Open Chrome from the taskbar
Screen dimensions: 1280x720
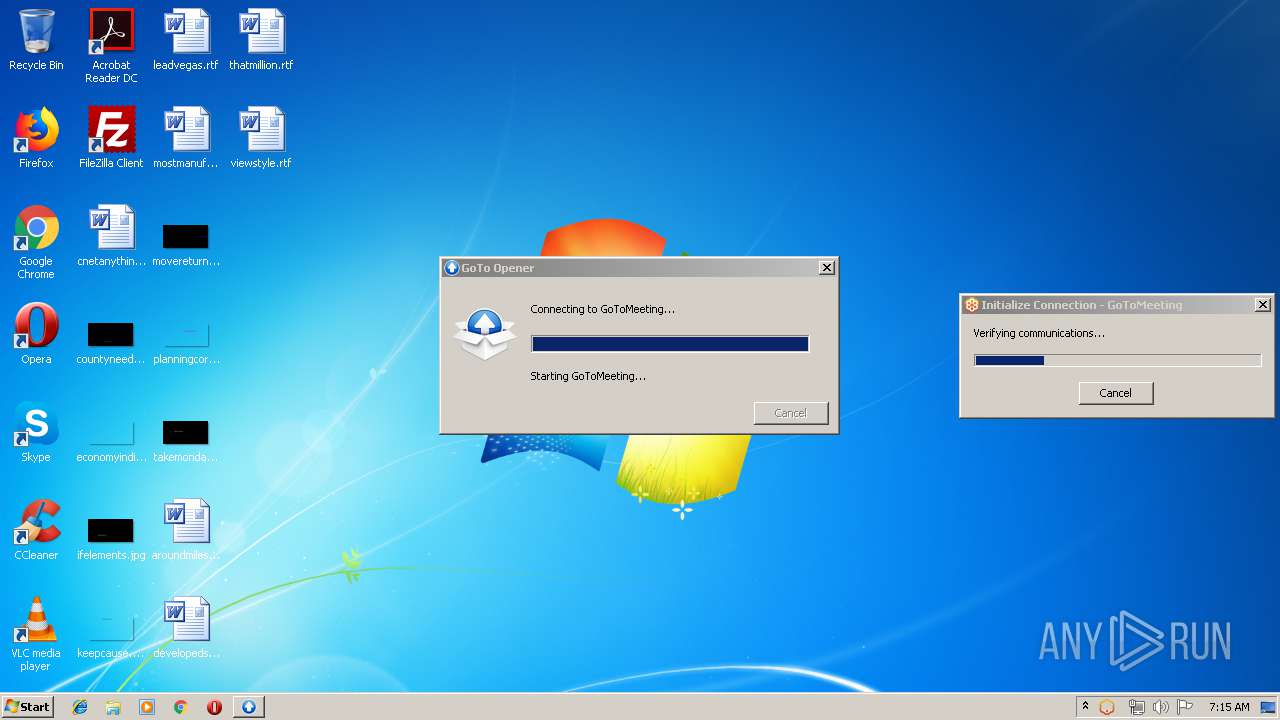coord(181,707)
